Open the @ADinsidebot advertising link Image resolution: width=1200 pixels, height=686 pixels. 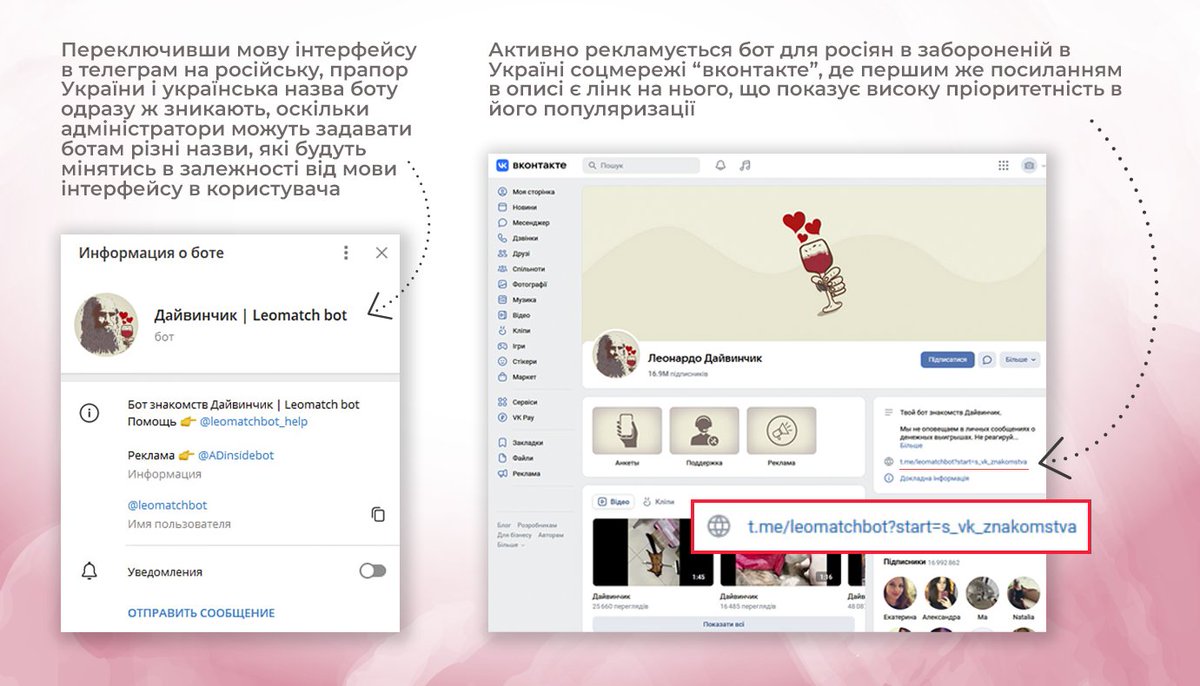[235, 455]
